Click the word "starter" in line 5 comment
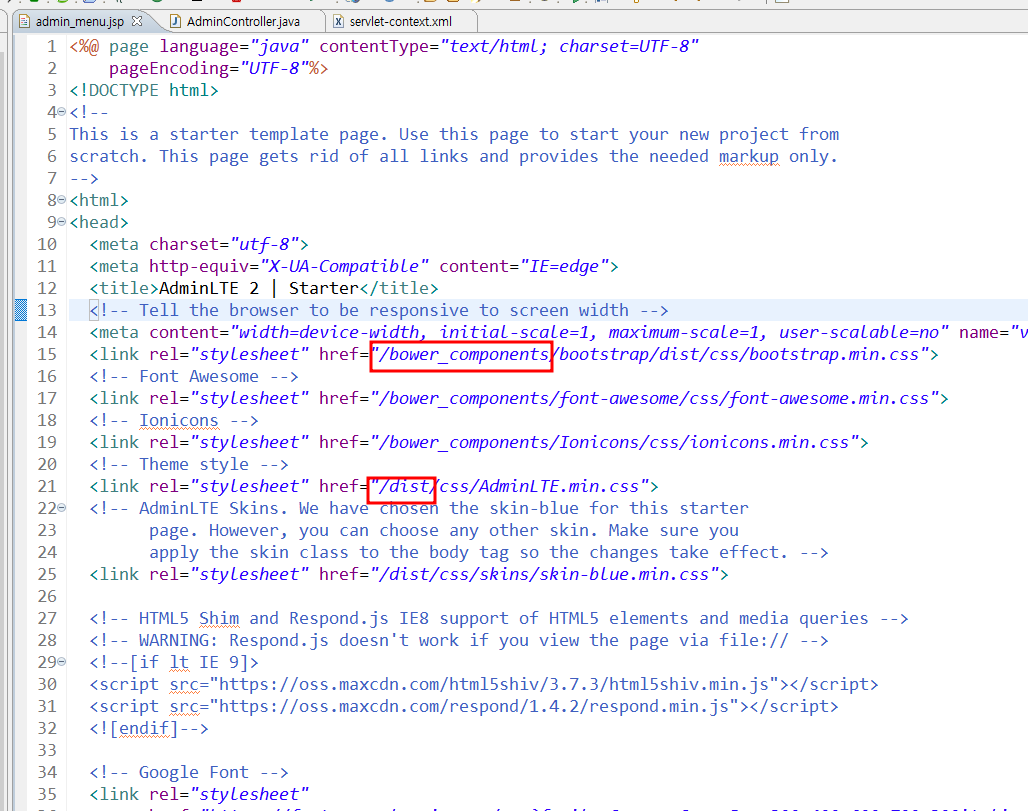This screenshot has width=1028, height=811. click(204, 134)
